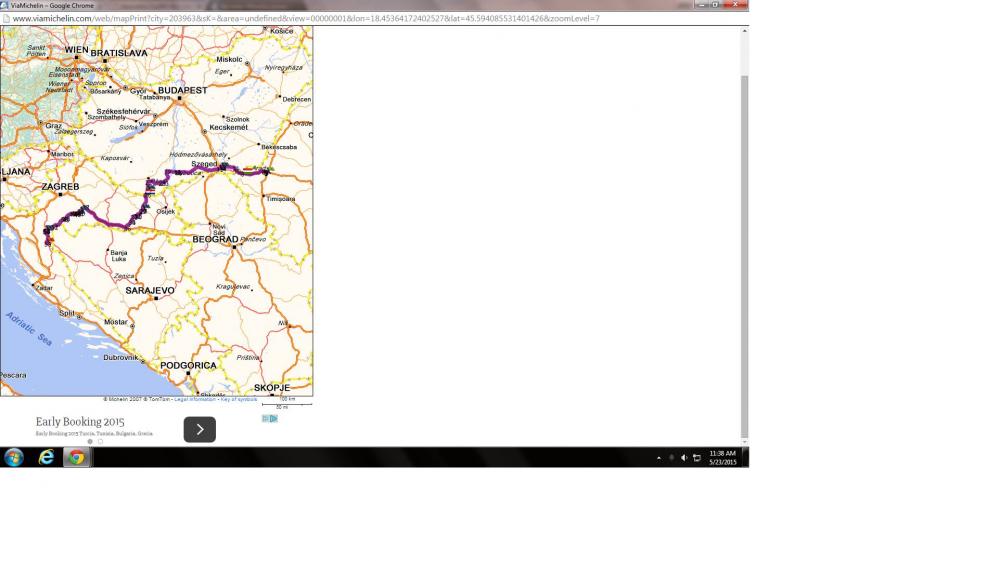Viewport: 1000px width, 561px height.
Task: Select the first ad carousel dot
Action: [x=90, y=441]
